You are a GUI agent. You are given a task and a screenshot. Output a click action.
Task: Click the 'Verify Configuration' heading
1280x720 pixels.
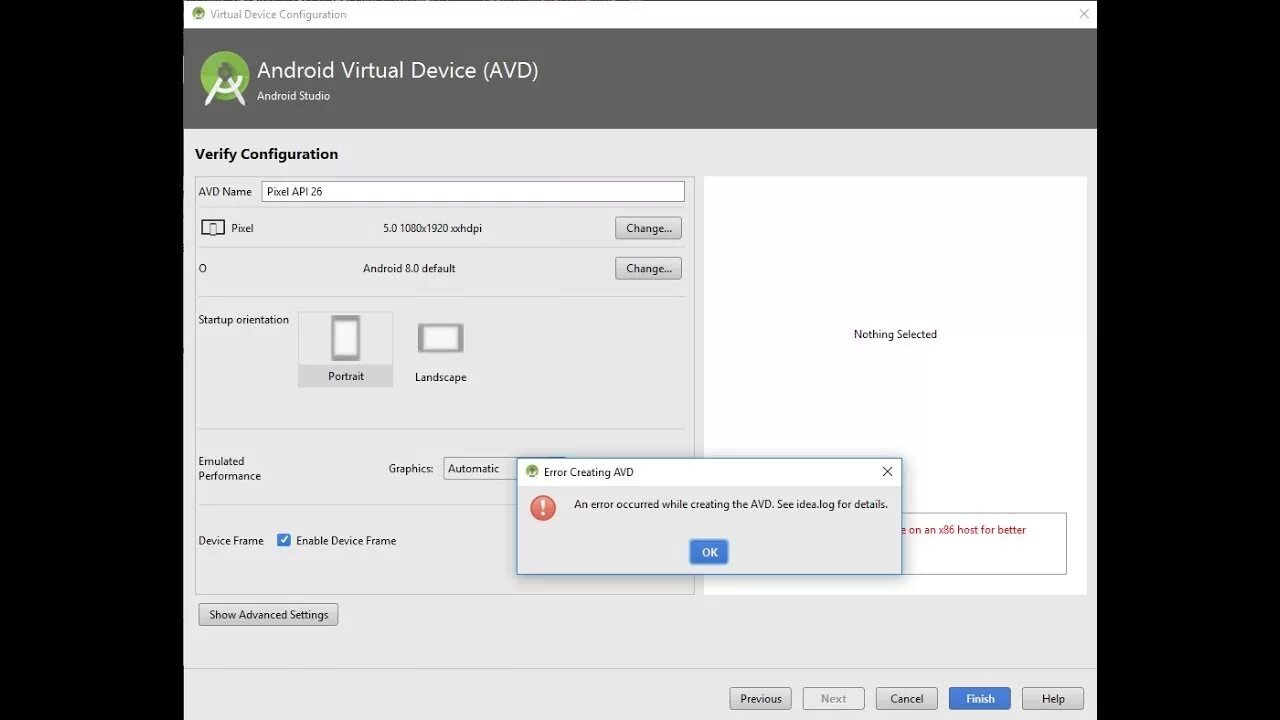click(x=266, y=154)
